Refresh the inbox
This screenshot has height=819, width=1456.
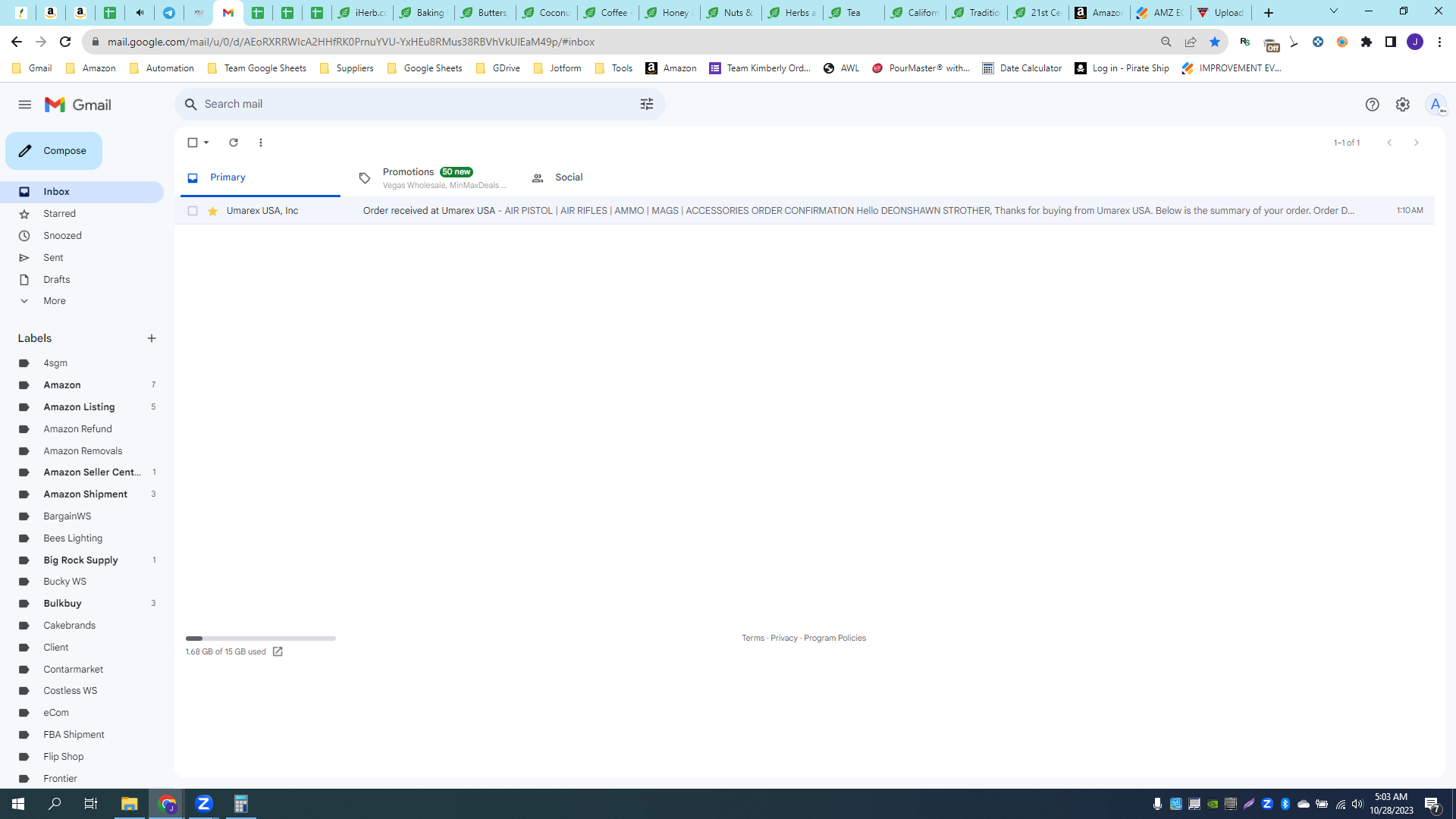[x=234, y=143]
